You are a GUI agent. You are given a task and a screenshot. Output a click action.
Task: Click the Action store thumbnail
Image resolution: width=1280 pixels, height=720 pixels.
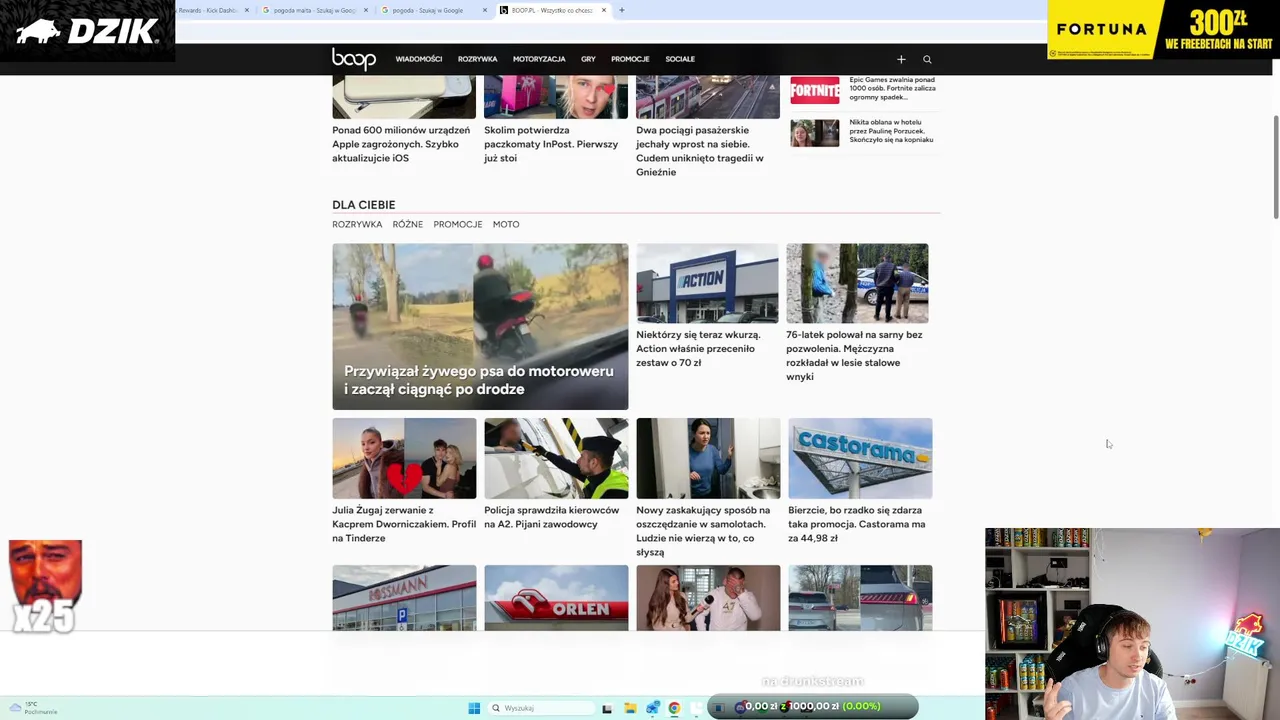(707, 283)
